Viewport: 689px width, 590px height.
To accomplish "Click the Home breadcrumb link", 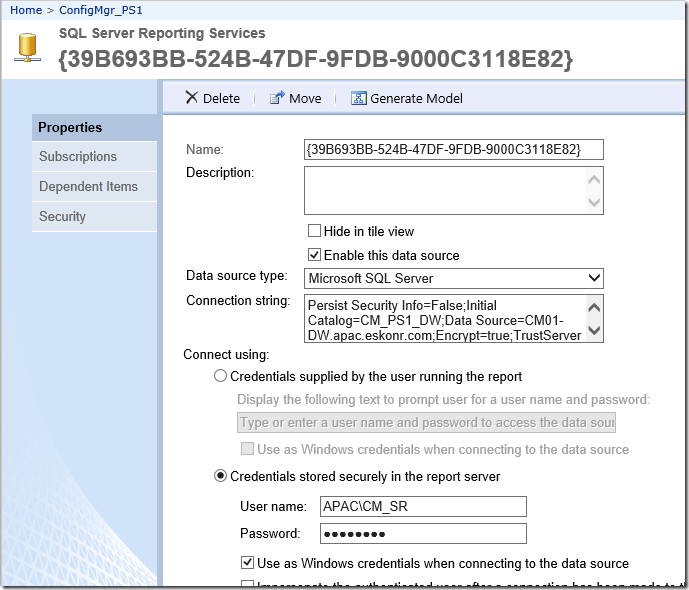I will (x=26, y=10).
